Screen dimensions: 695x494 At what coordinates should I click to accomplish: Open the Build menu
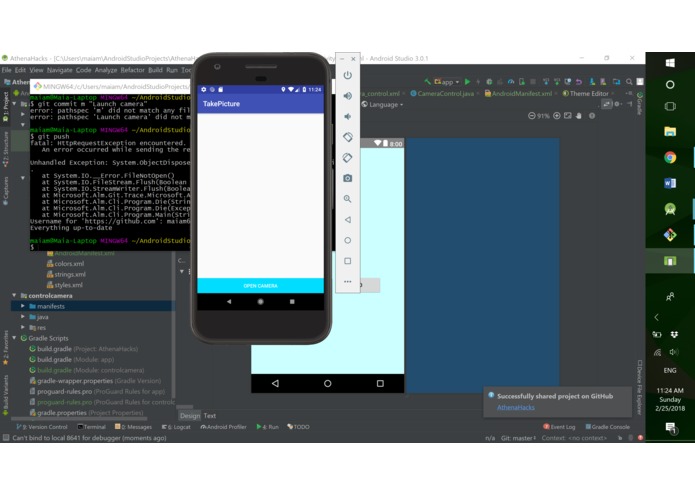point(155,70)
